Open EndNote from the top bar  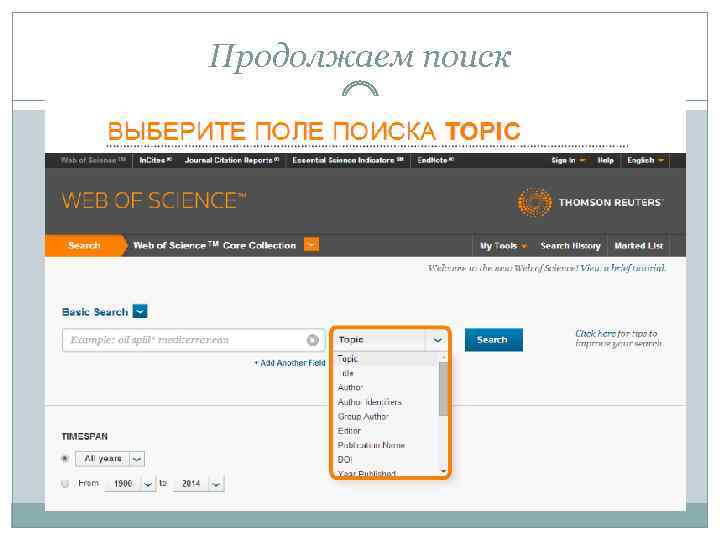pyautogui.click(x=435, y=160)
